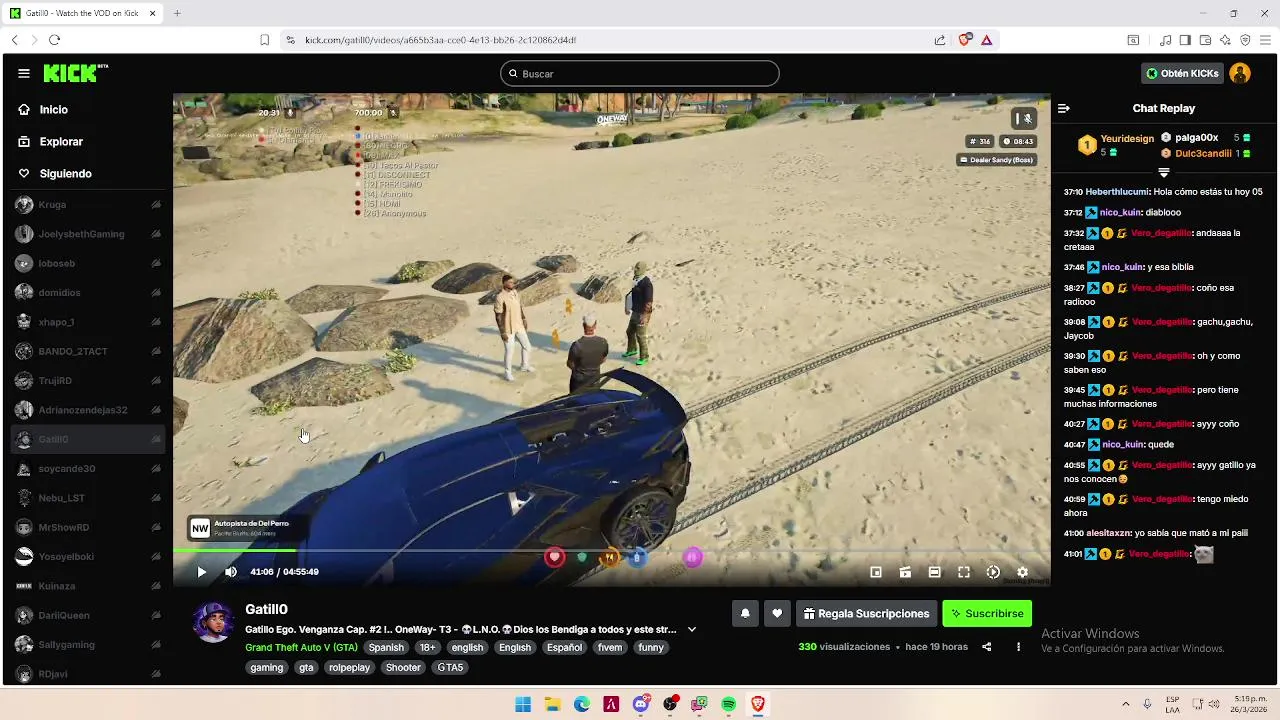
Task: Expand the stream title dropdown
Action: click(x=691, y=630)
